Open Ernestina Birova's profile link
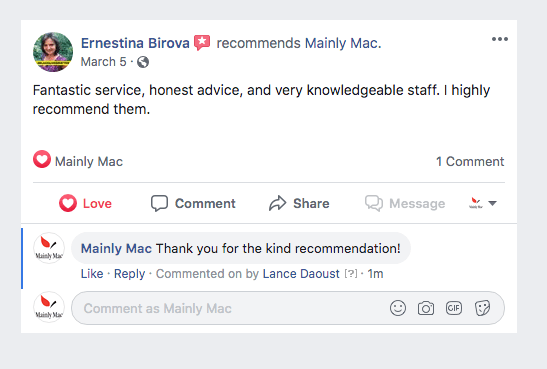The image size is (547, 369). point(135,43)
